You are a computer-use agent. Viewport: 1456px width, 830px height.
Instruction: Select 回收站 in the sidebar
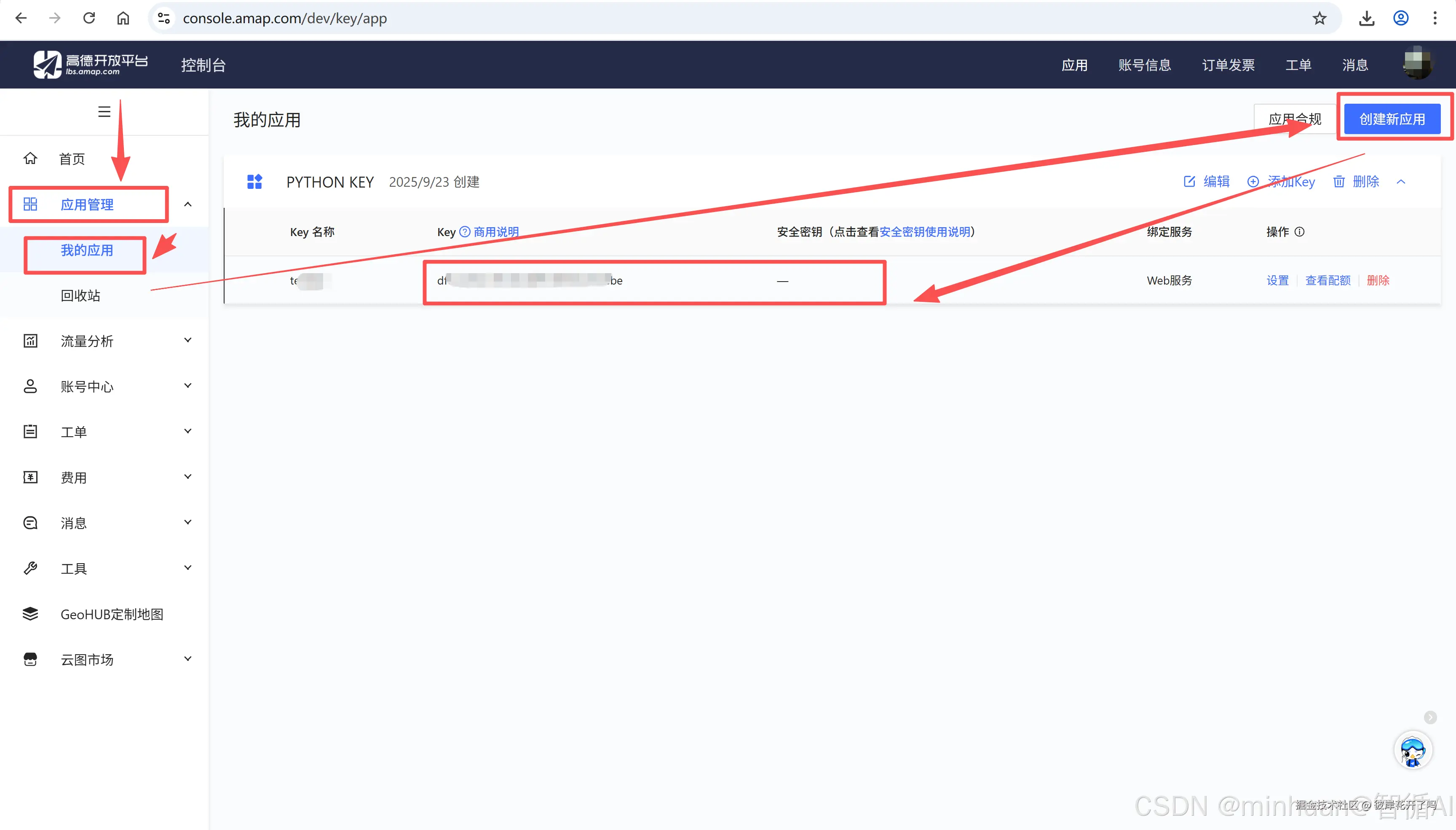pos(80,295)
